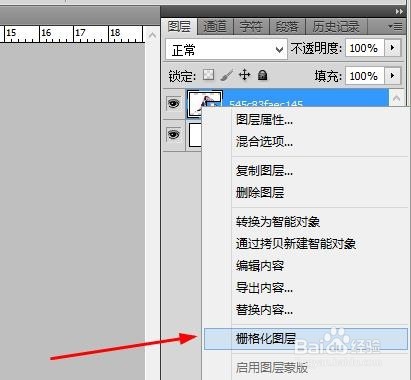
Task: Choose 启用图层蒙版 from context menu
Action: pos(305,368)
